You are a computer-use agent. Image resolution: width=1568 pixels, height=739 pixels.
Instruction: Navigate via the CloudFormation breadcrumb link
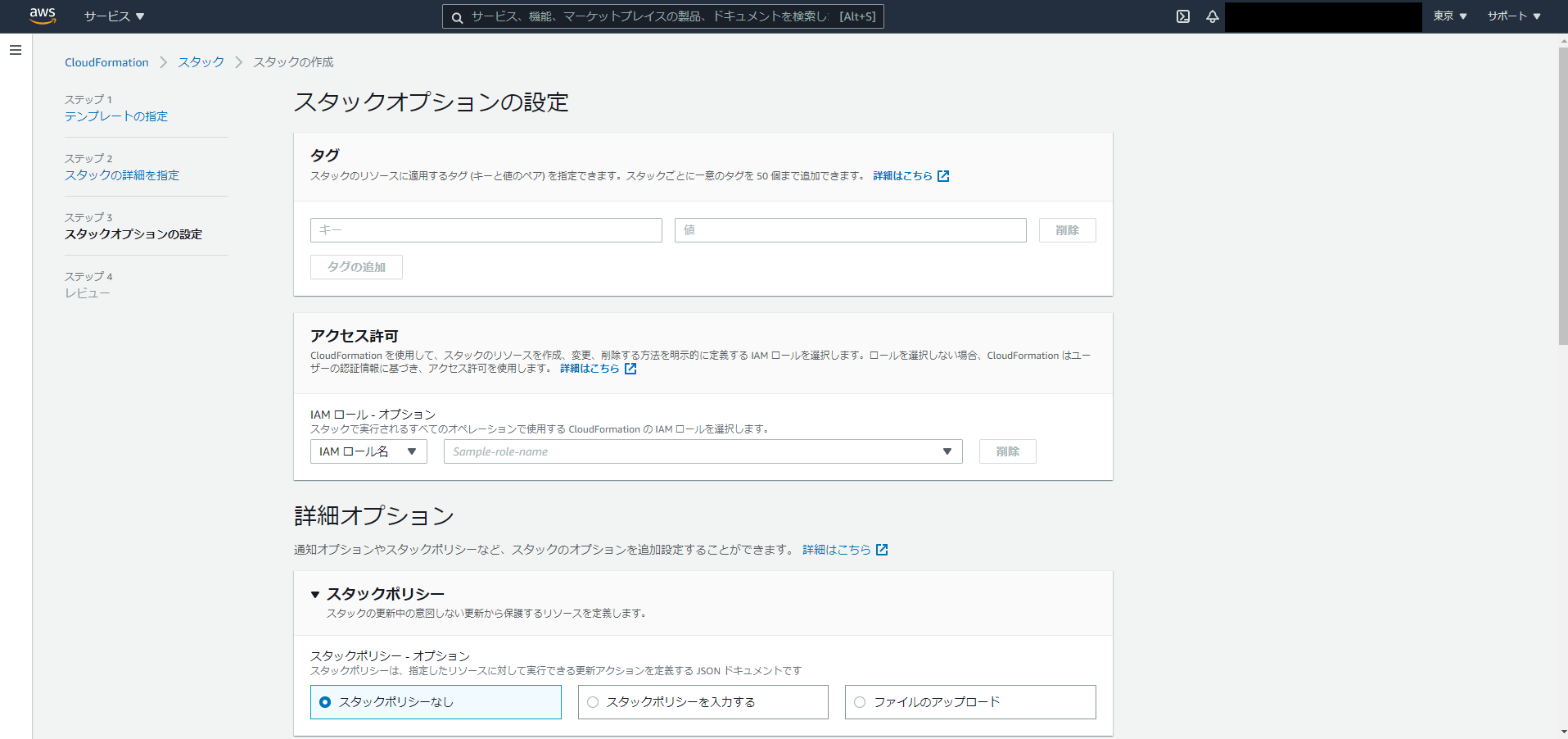(106, 61)
